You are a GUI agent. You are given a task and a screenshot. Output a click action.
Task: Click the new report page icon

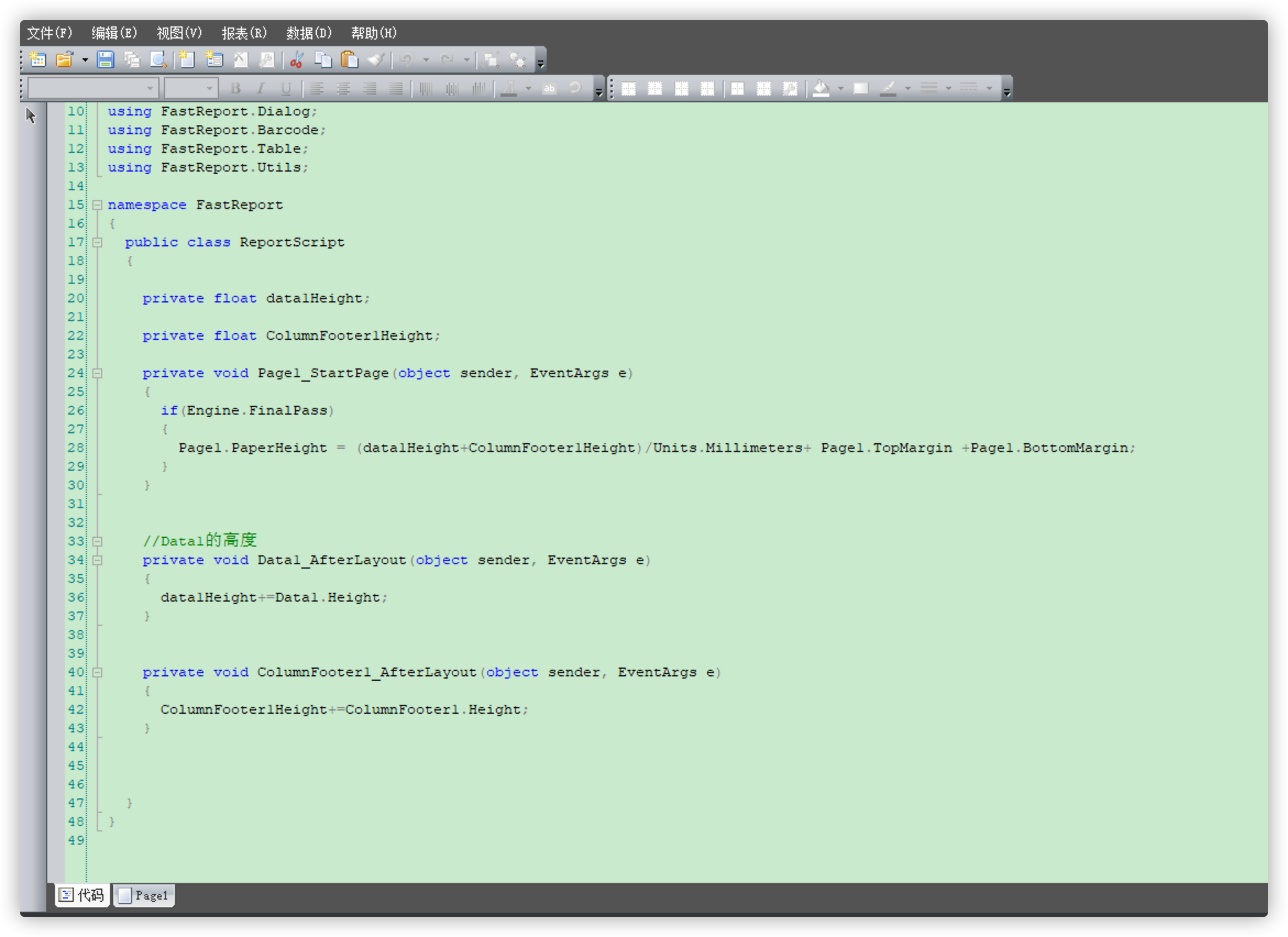click(x=187, y=59)
